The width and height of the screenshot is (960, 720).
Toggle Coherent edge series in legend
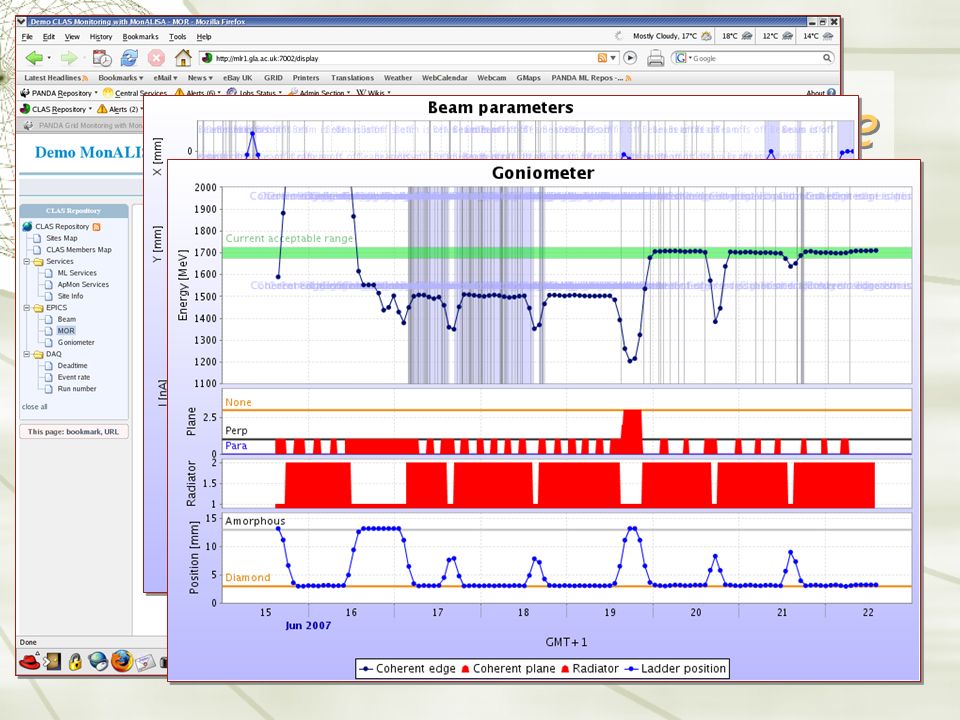408,669
